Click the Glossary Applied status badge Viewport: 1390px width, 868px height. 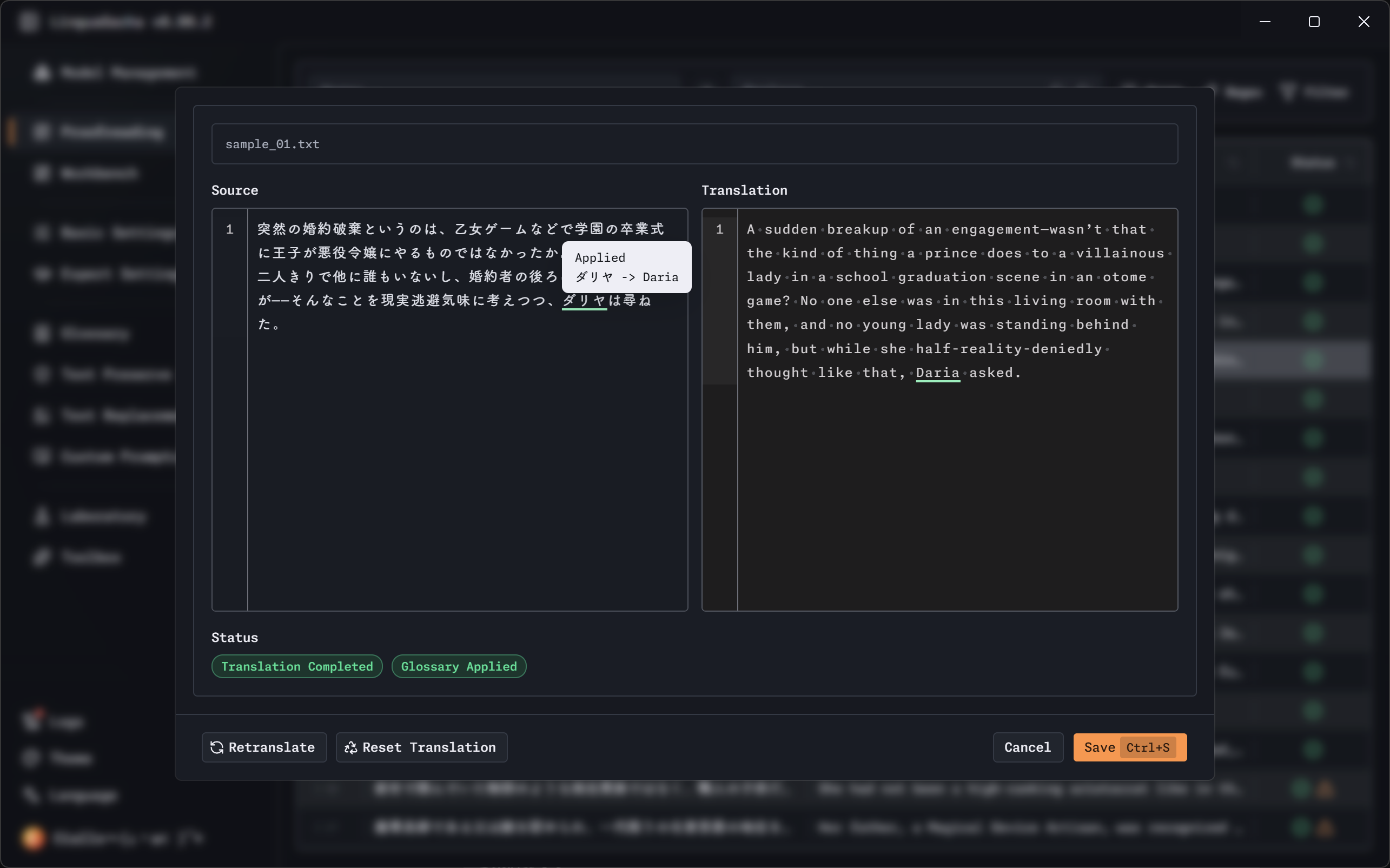tap(459, 666)
